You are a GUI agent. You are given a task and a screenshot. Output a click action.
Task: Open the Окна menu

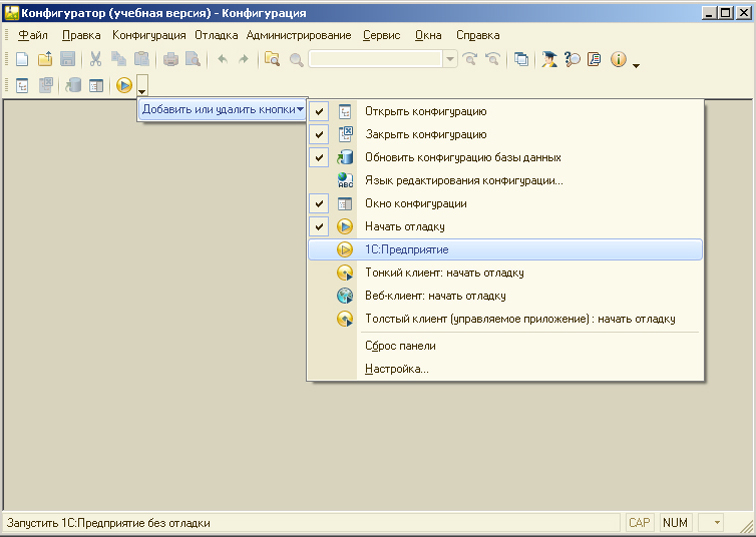(428, 35)
